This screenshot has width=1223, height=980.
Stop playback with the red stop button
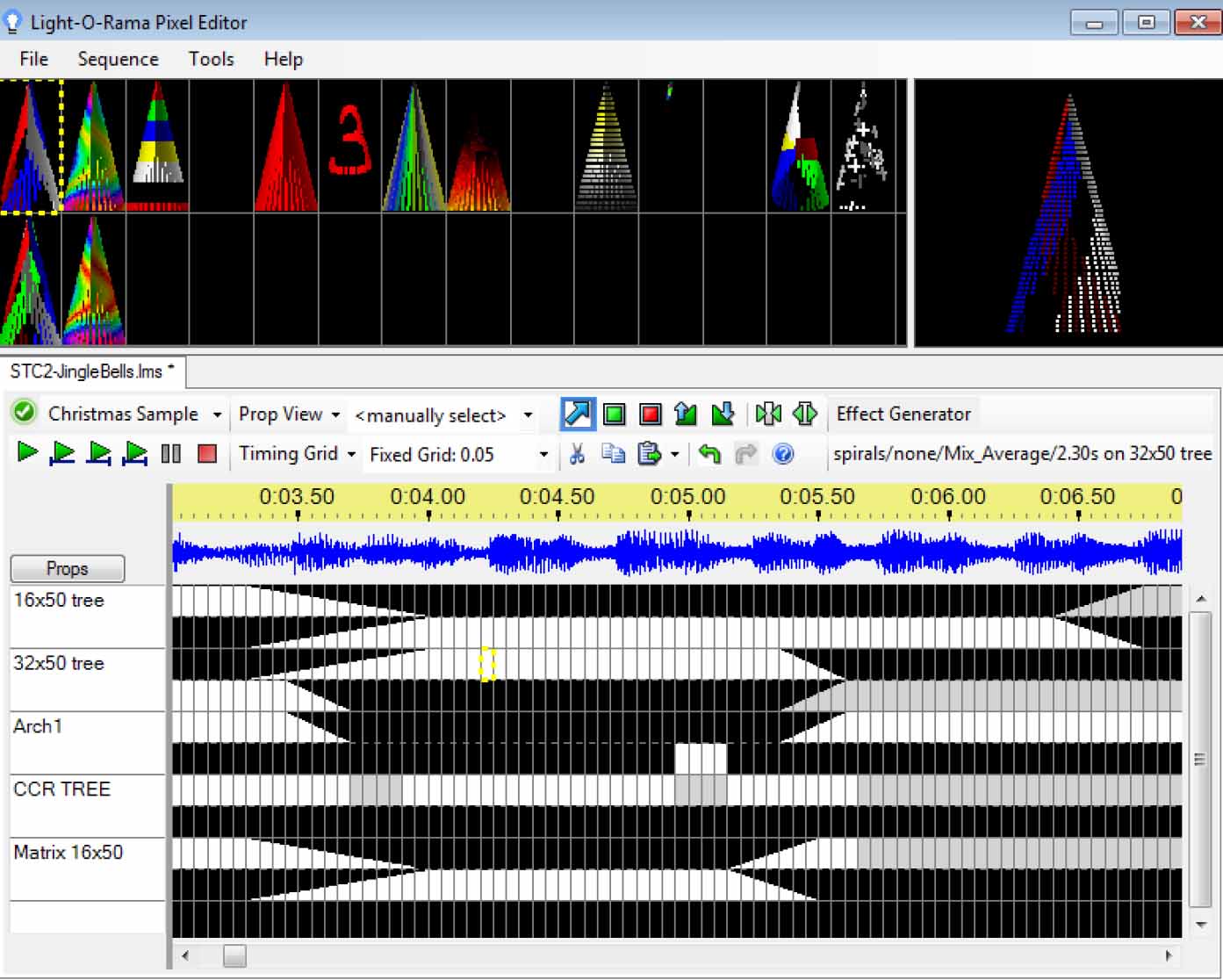[x=207, y=453]
